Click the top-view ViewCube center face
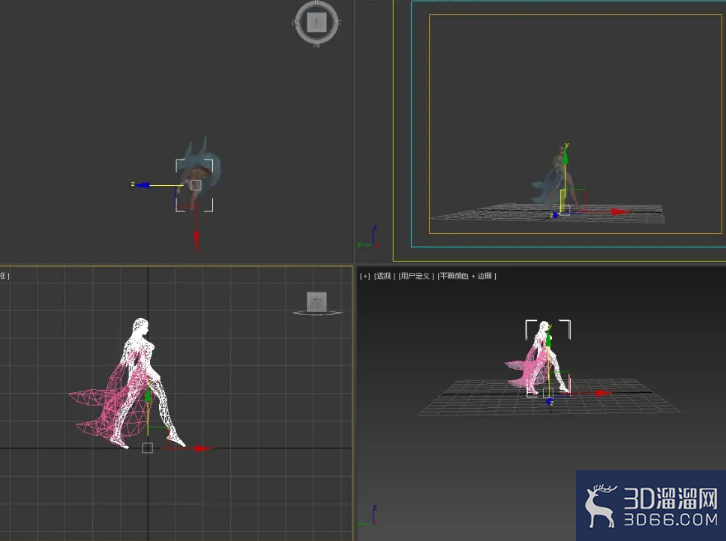The height and width of the screenshot is (541, 726). coord(317,22)
